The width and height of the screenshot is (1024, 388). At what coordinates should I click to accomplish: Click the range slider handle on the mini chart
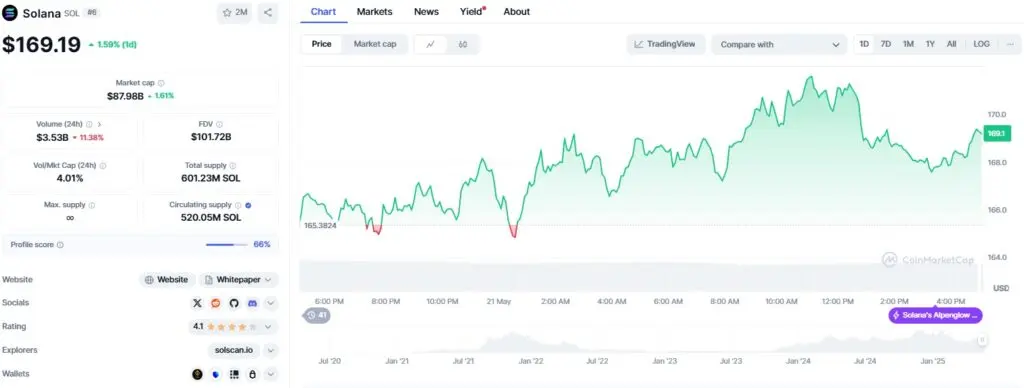pos(981,340)
